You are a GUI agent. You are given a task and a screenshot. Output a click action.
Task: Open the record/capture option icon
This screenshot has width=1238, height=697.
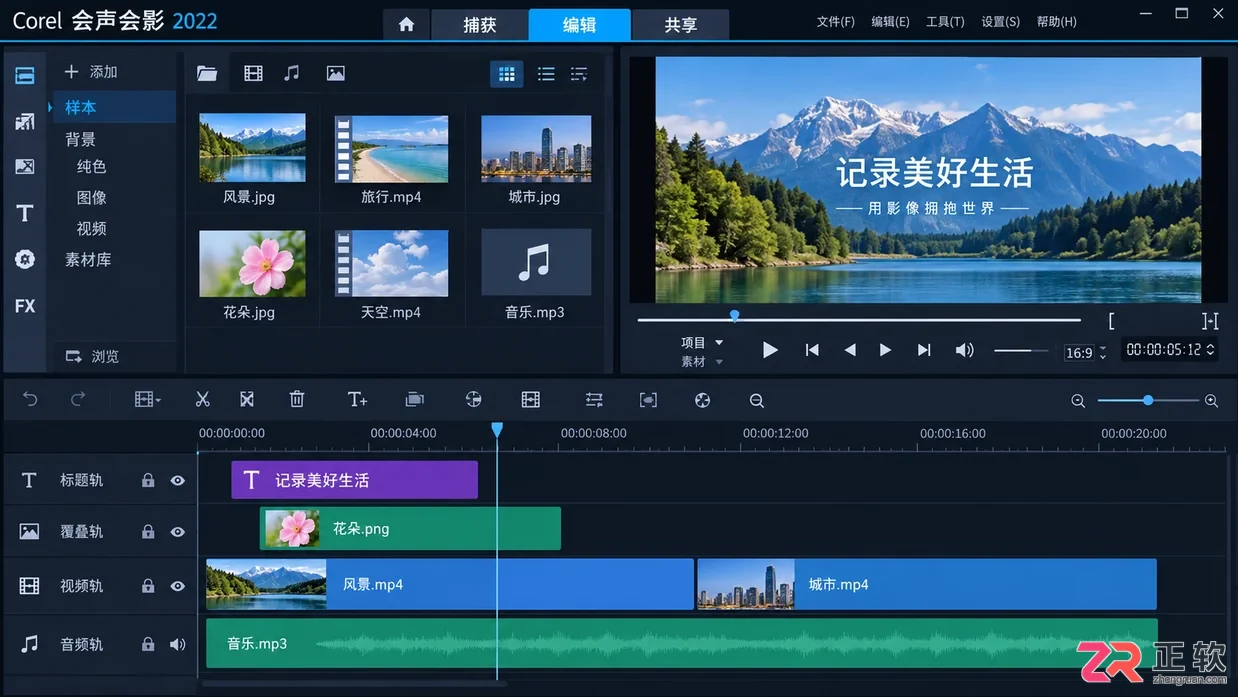click(x=415, y=400)
